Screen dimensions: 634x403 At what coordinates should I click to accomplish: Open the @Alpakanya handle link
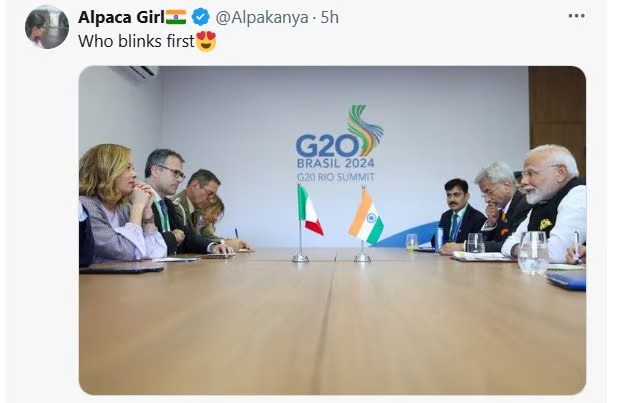[262, 17]
